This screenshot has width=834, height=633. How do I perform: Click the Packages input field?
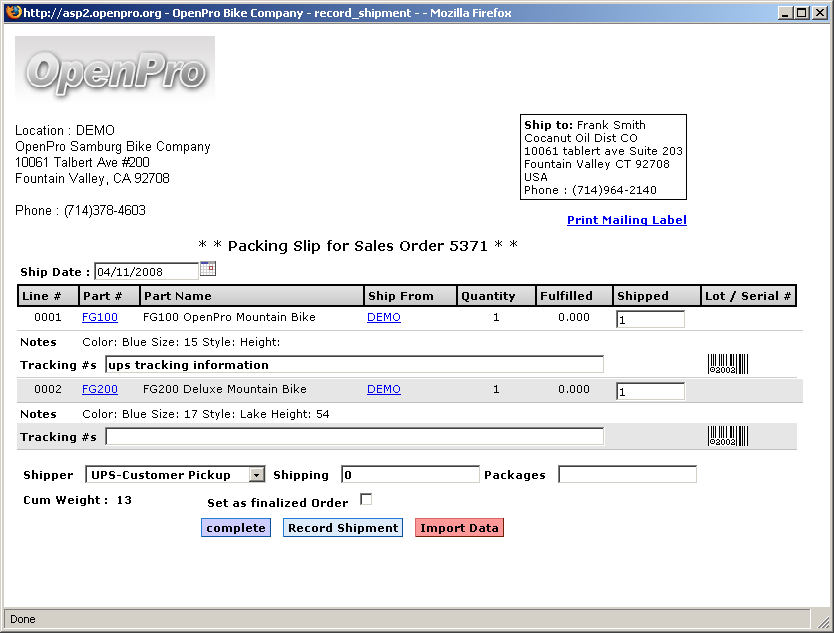(x=627, y=475)
